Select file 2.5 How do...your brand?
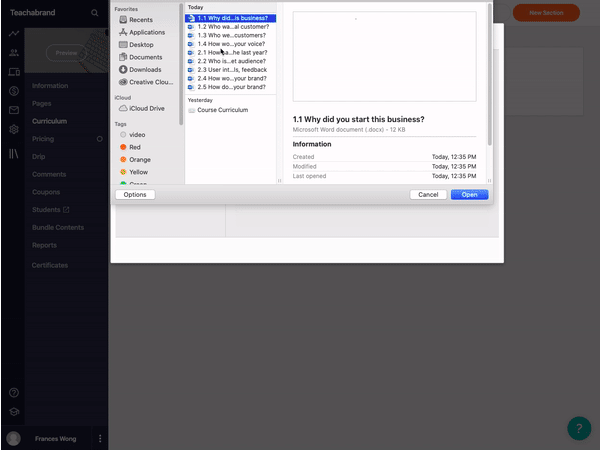This screenshot has width=600, height=450. 230,87
